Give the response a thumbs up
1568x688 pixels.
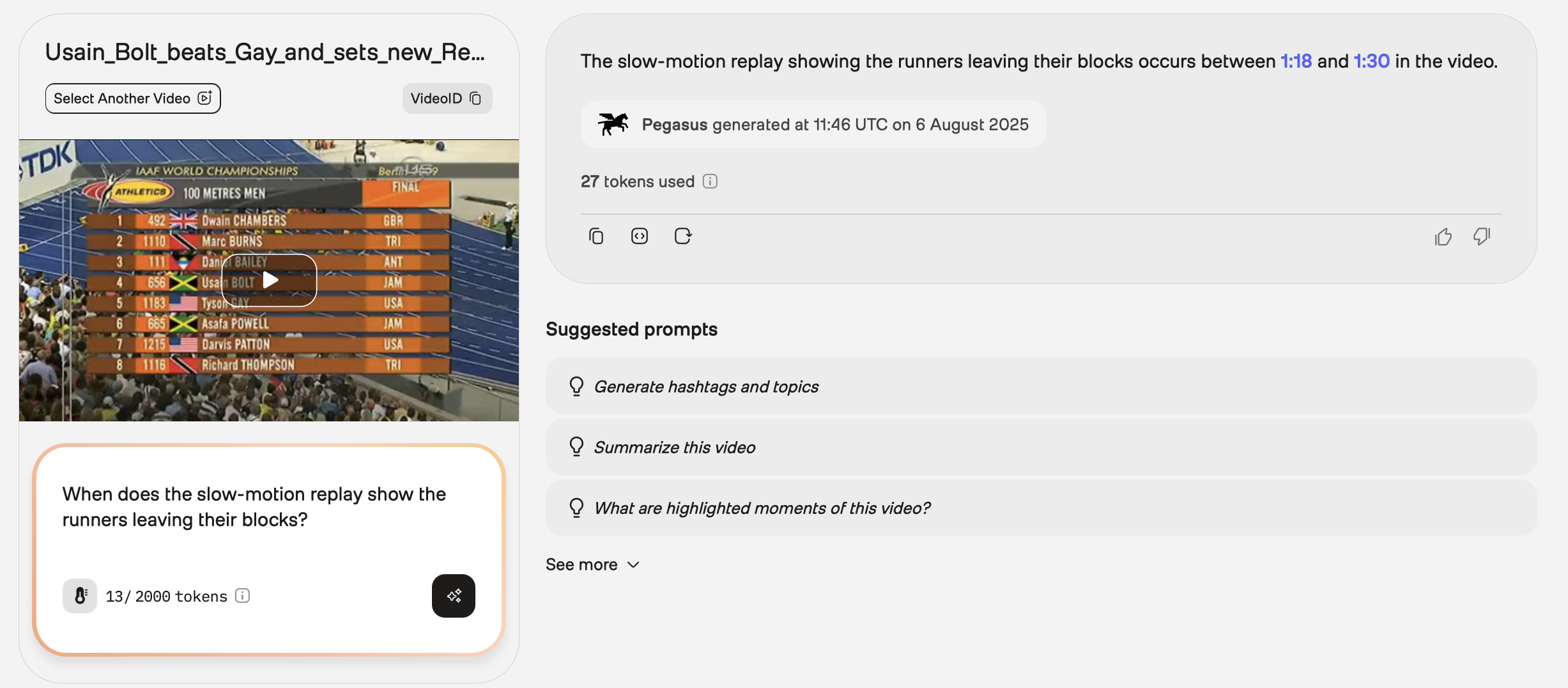click(1443, 237)
